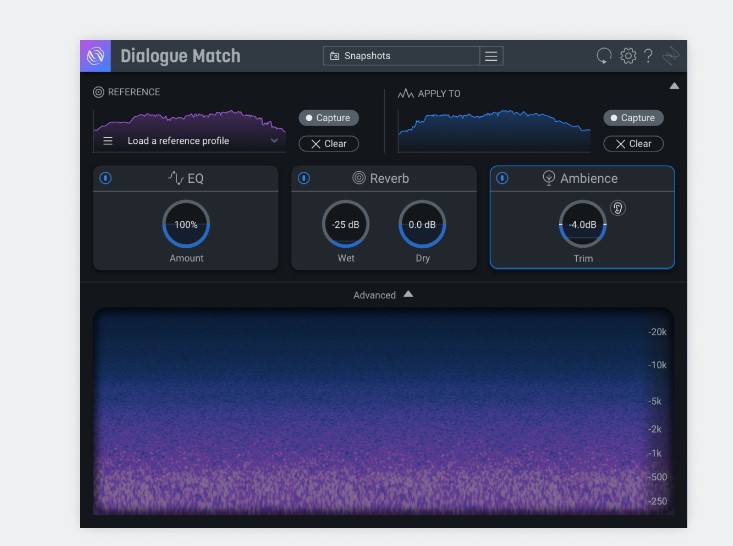Select the Ambience module header
The width and height of the screenshot is (733, 546).
click(x=582, y=179)
